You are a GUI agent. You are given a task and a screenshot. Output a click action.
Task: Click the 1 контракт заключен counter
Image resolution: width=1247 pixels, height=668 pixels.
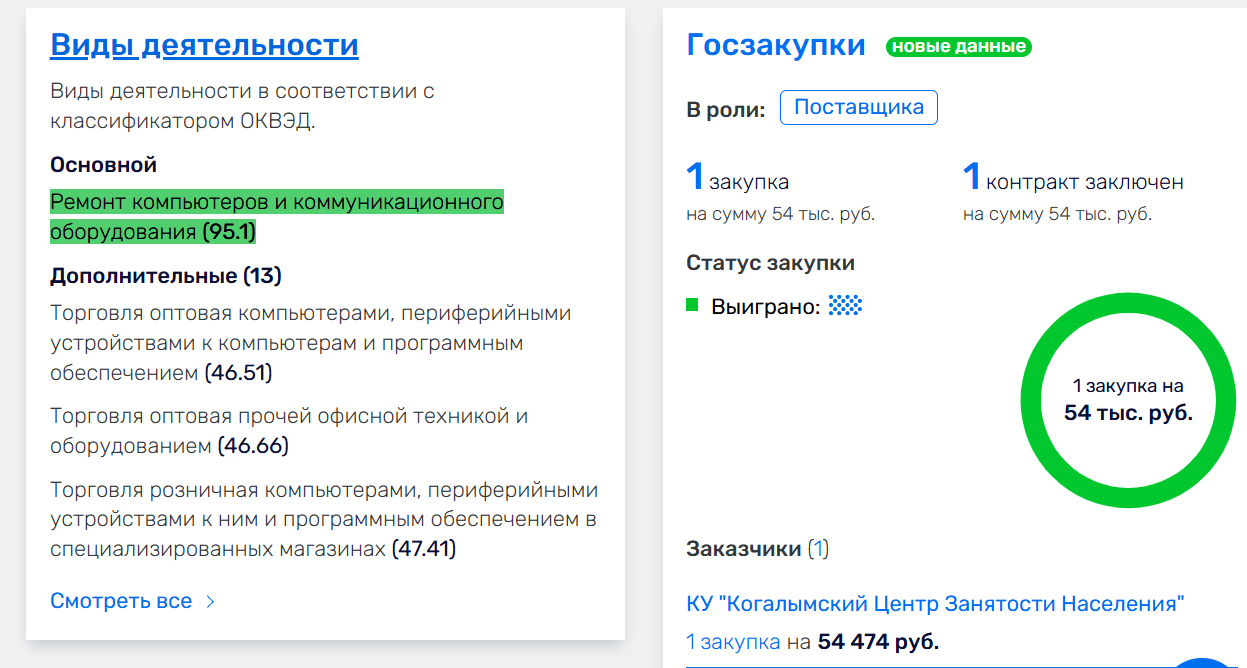pyautogui.click(x=1073, y=180)
